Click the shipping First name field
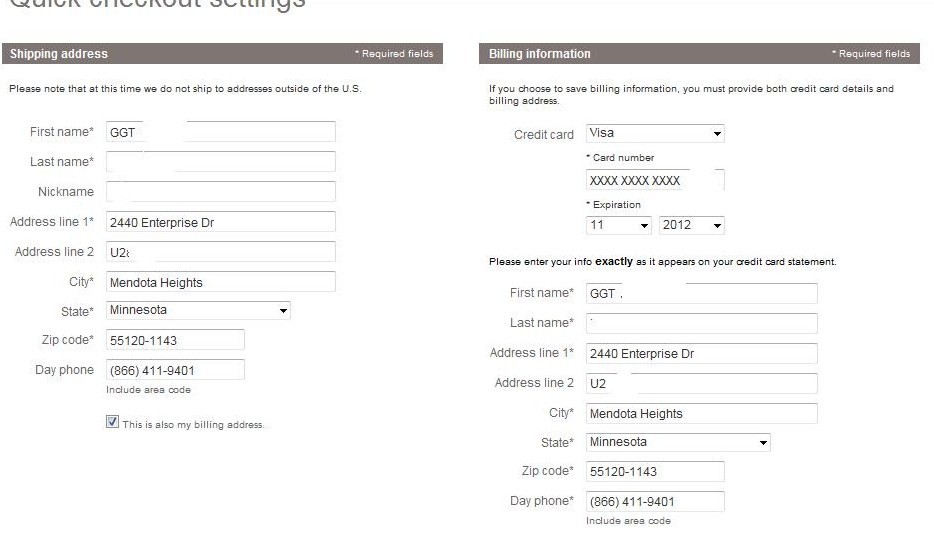Screen dimensions: 934x551 [220, 132]
